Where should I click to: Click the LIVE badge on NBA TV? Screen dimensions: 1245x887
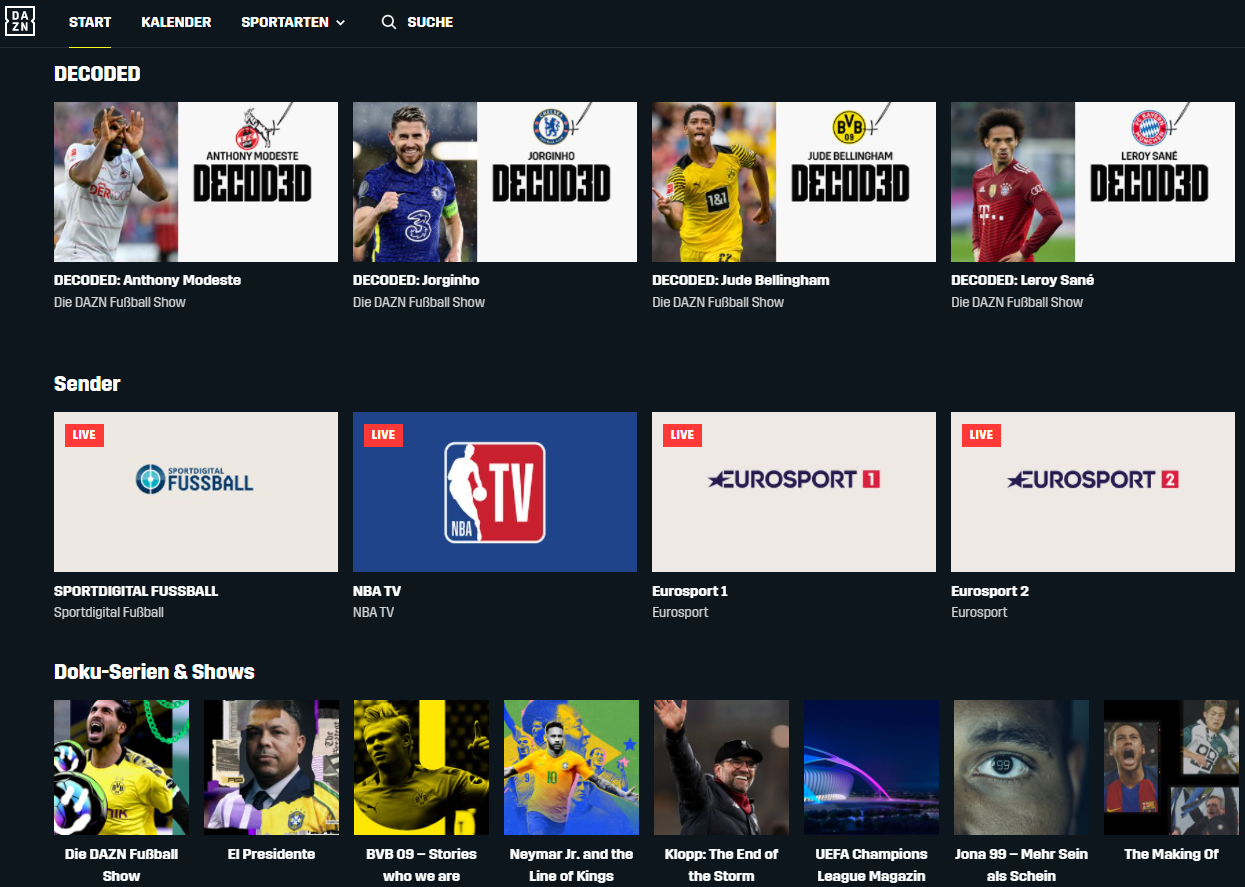tap(383, 435)
